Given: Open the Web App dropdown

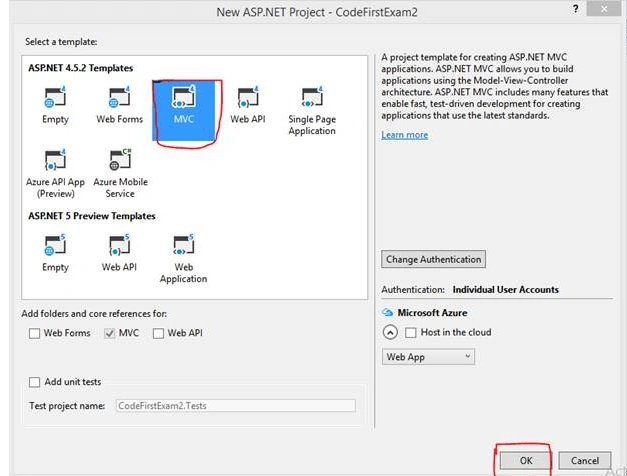Looking at the screenshot, I should point(428,357).
